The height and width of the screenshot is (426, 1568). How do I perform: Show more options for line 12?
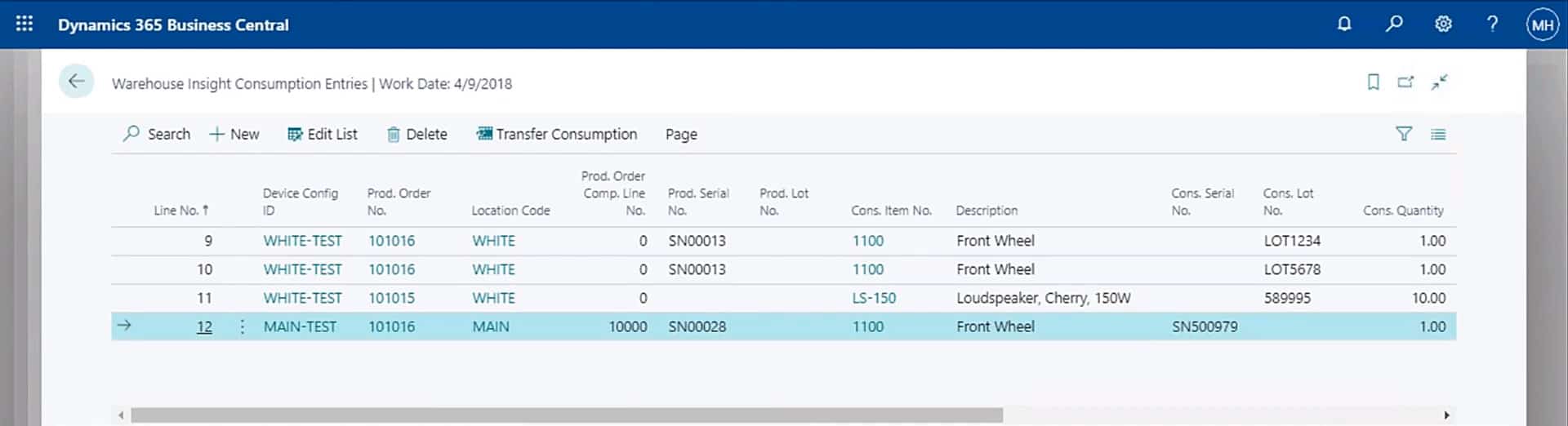click(243, 326)
